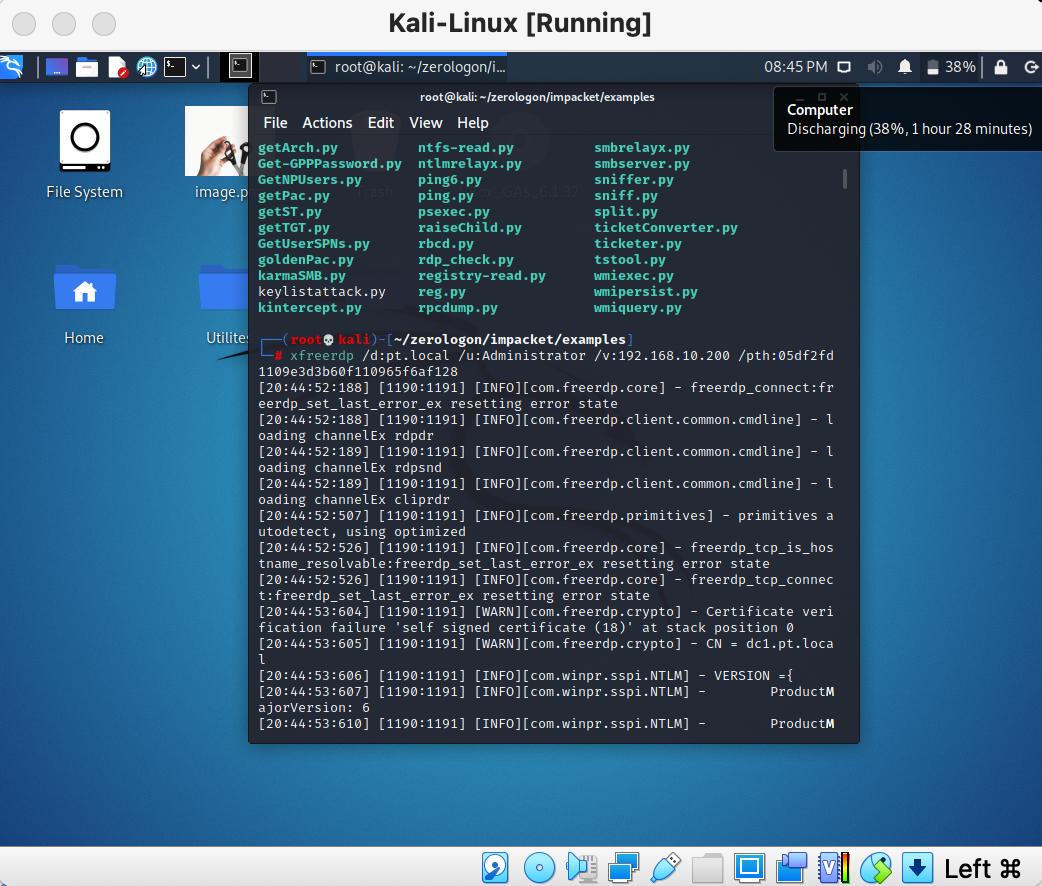Click VirtualBox network adapters icon

[623, 868]
